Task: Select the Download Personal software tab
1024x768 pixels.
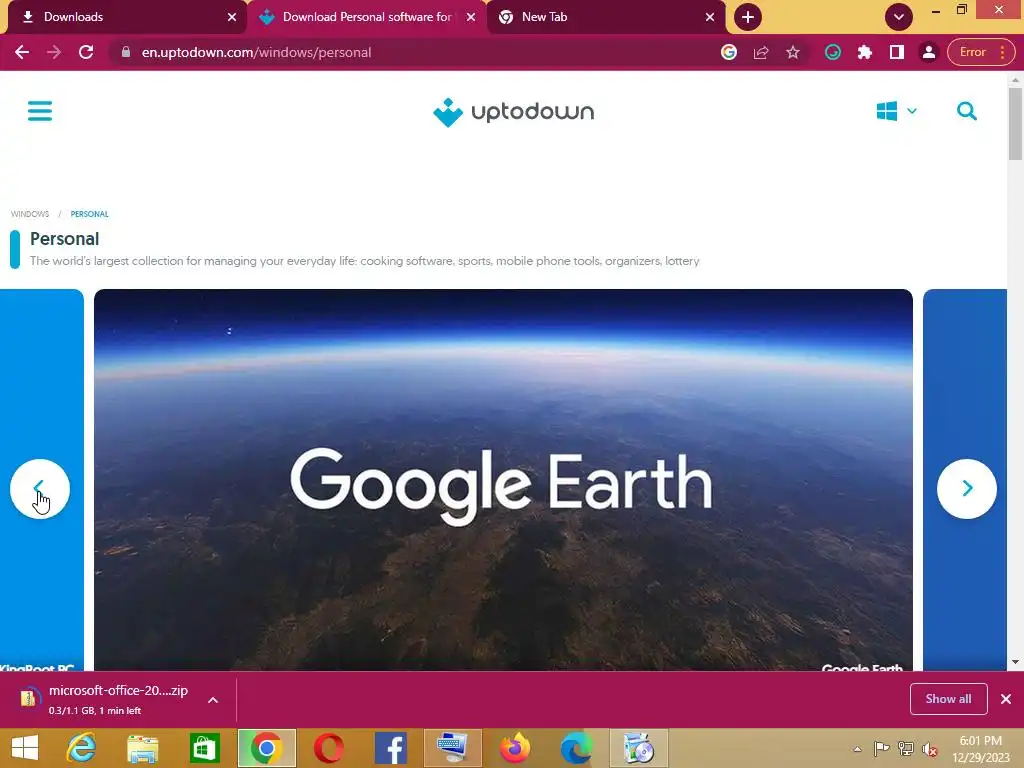Action: [x=367, y=17]
